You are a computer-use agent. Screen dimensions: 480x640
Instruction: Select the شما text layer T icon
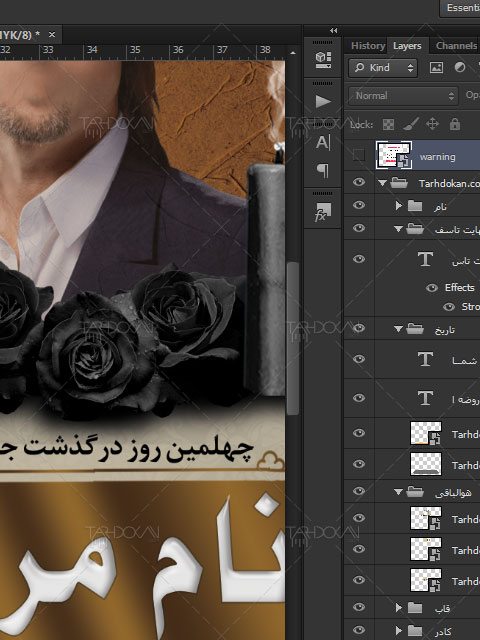coord(425,359)
